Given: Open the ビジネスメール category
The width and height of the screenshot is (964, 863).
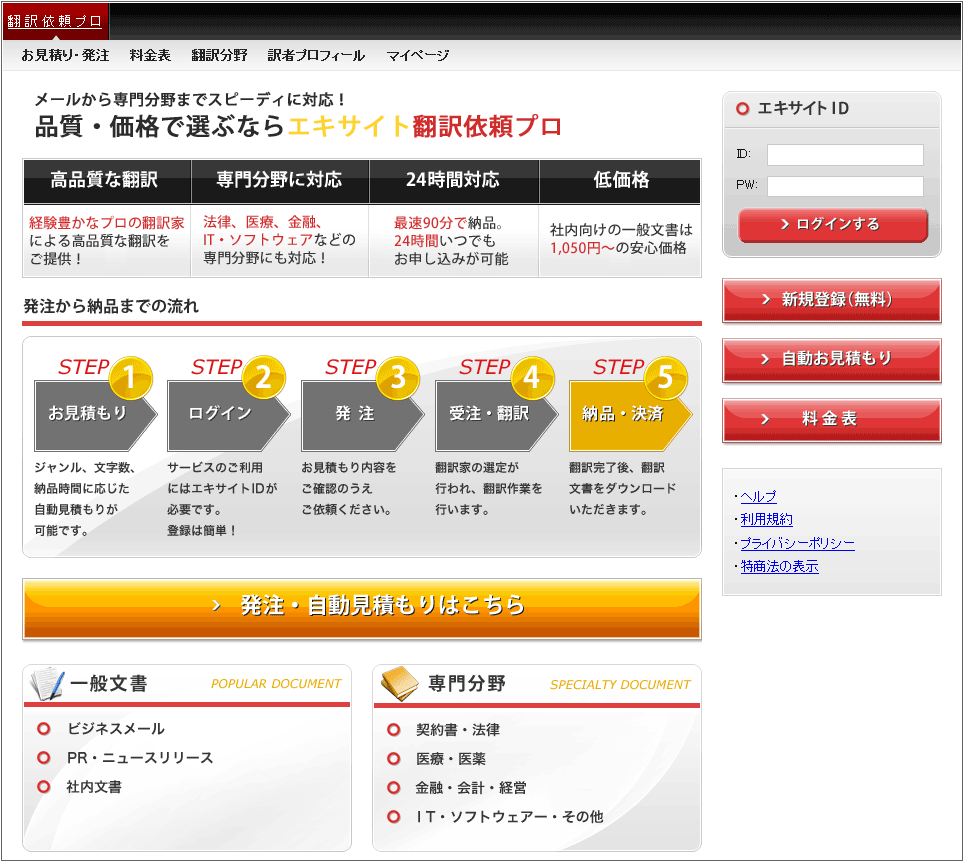Looking at the screenshot, I should pos(116,729).
